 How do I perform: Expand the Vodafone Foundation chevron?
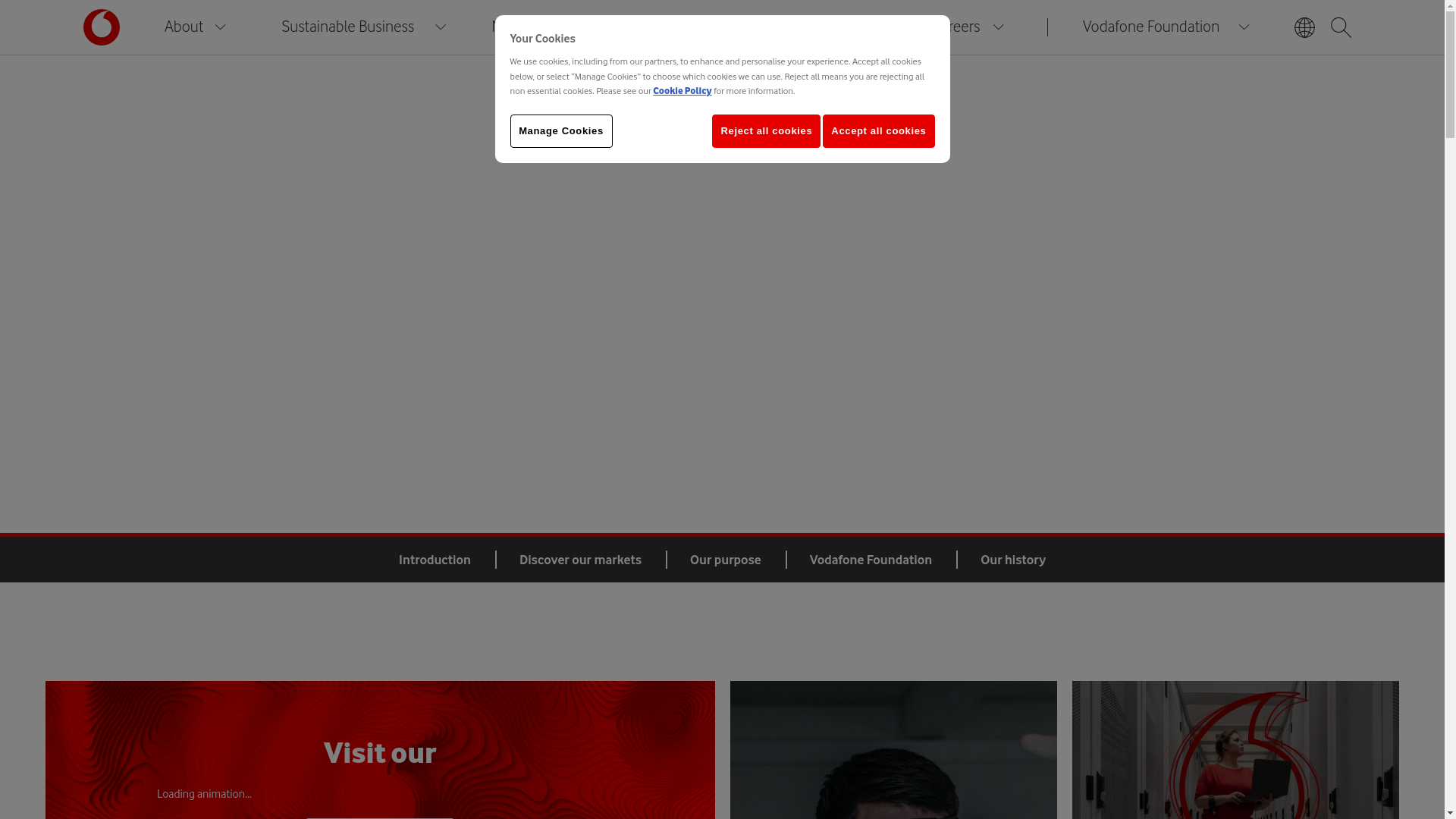[1244, 27]
